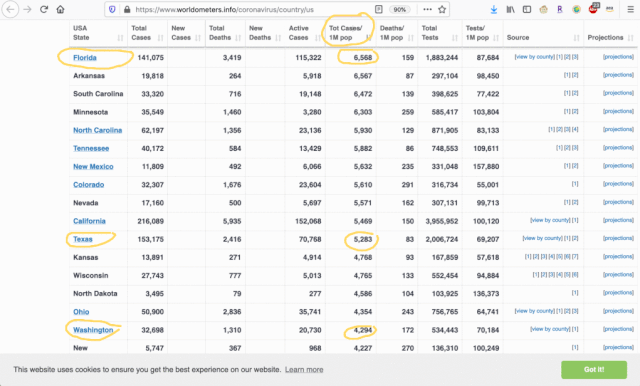Image resolution: width=640 pixels, height=386 pixels.
Task: Open the New Mexico state link
Action: click(x=93, y=166)
